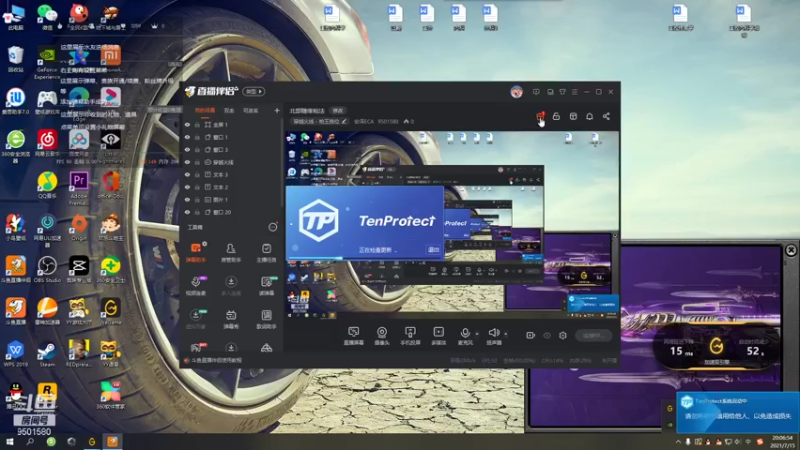
Task: Add a screen capture source from bottom toolbar
Action: tap(354, 336)
